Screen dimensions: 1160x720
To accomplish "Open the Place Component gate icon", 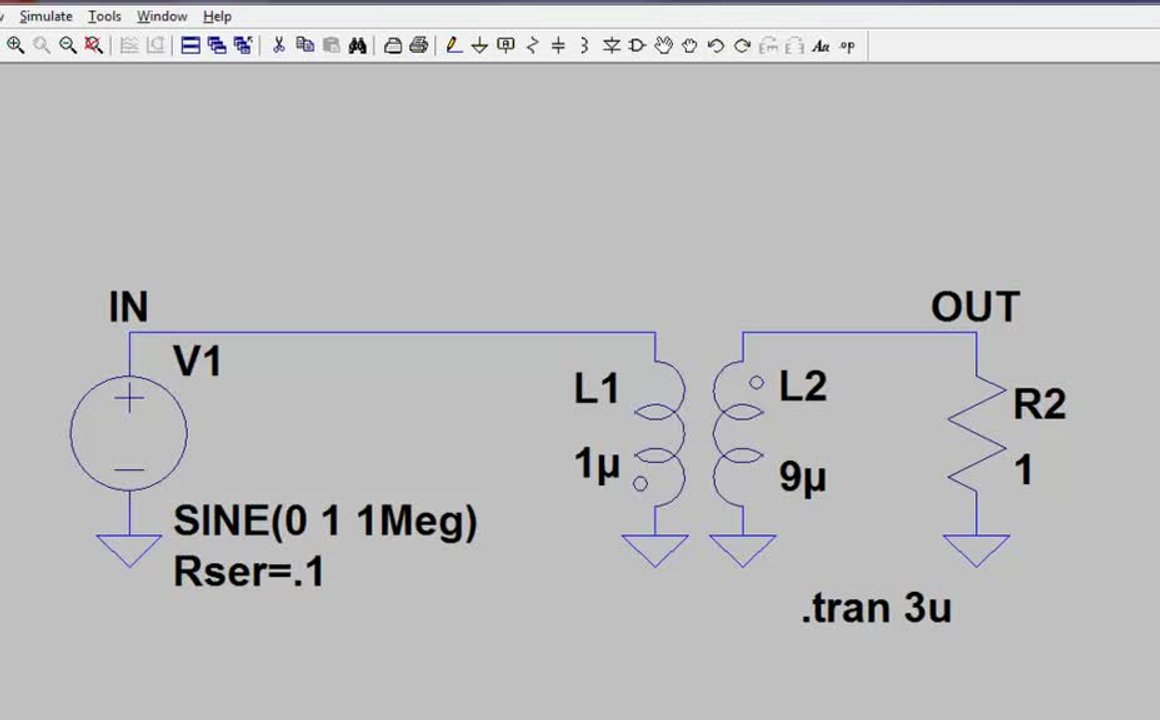I will (637, 46).
